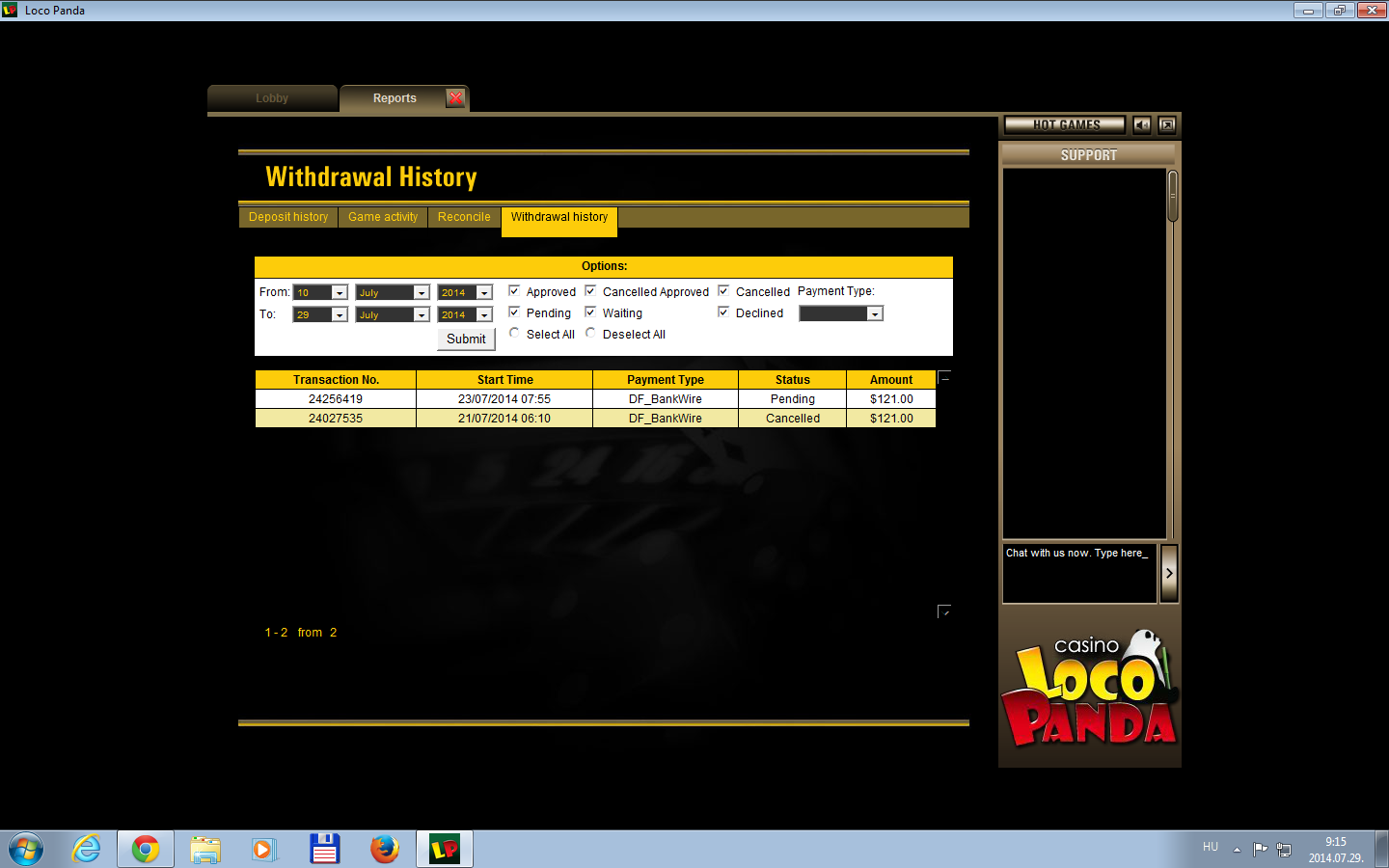The width and height of the screenshot is (1389, 868).
Task: Click Loco Panda title bar app icon
Action: pyautogui.click(x=10, y=10)
